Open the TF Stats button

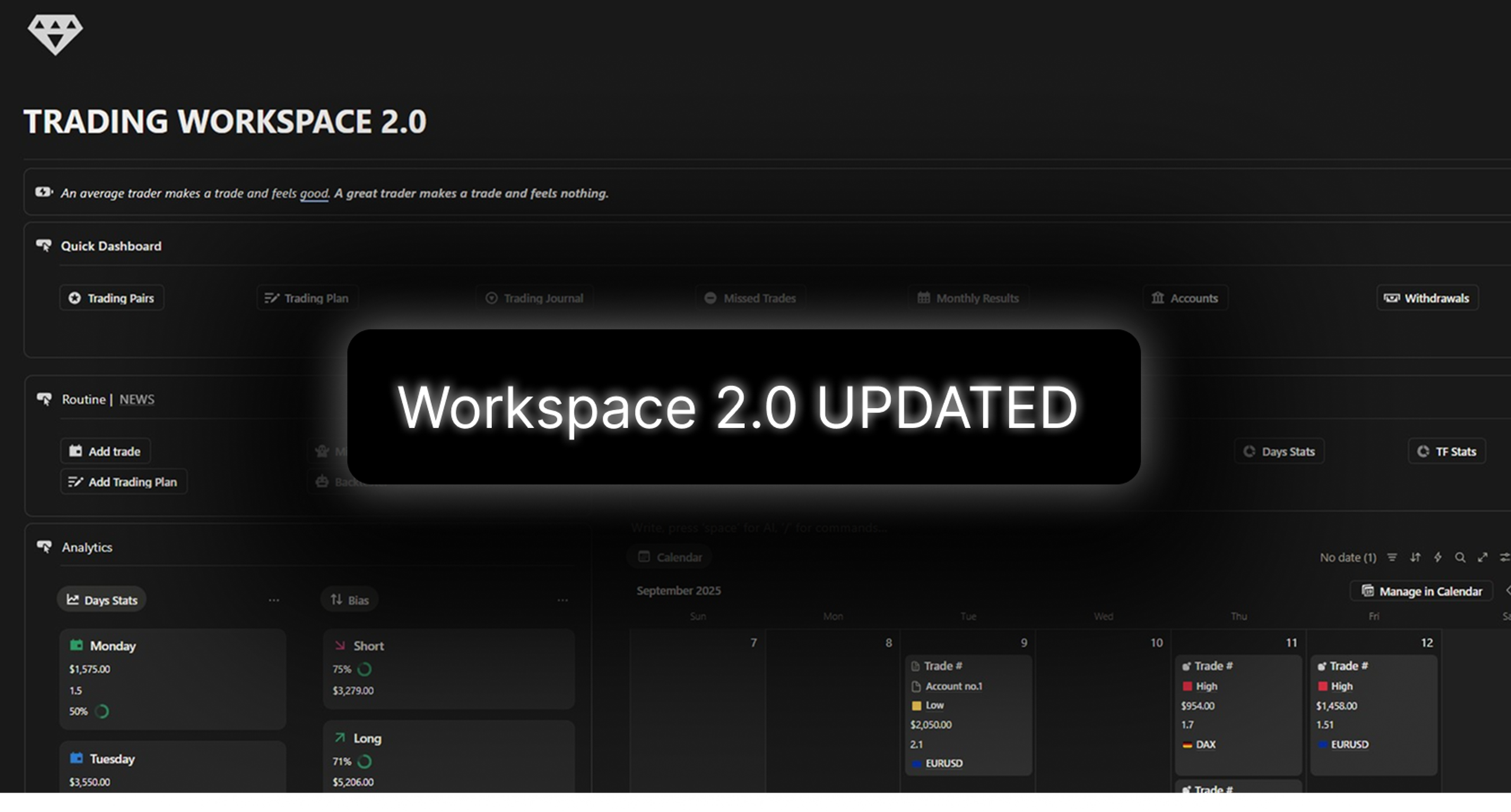coord(1447,451)
